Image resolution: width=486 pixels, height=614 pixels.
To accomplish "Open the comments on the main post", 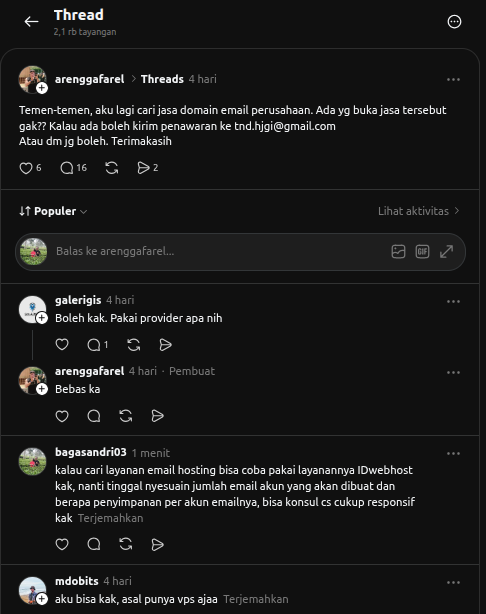I will click(67, 168).
